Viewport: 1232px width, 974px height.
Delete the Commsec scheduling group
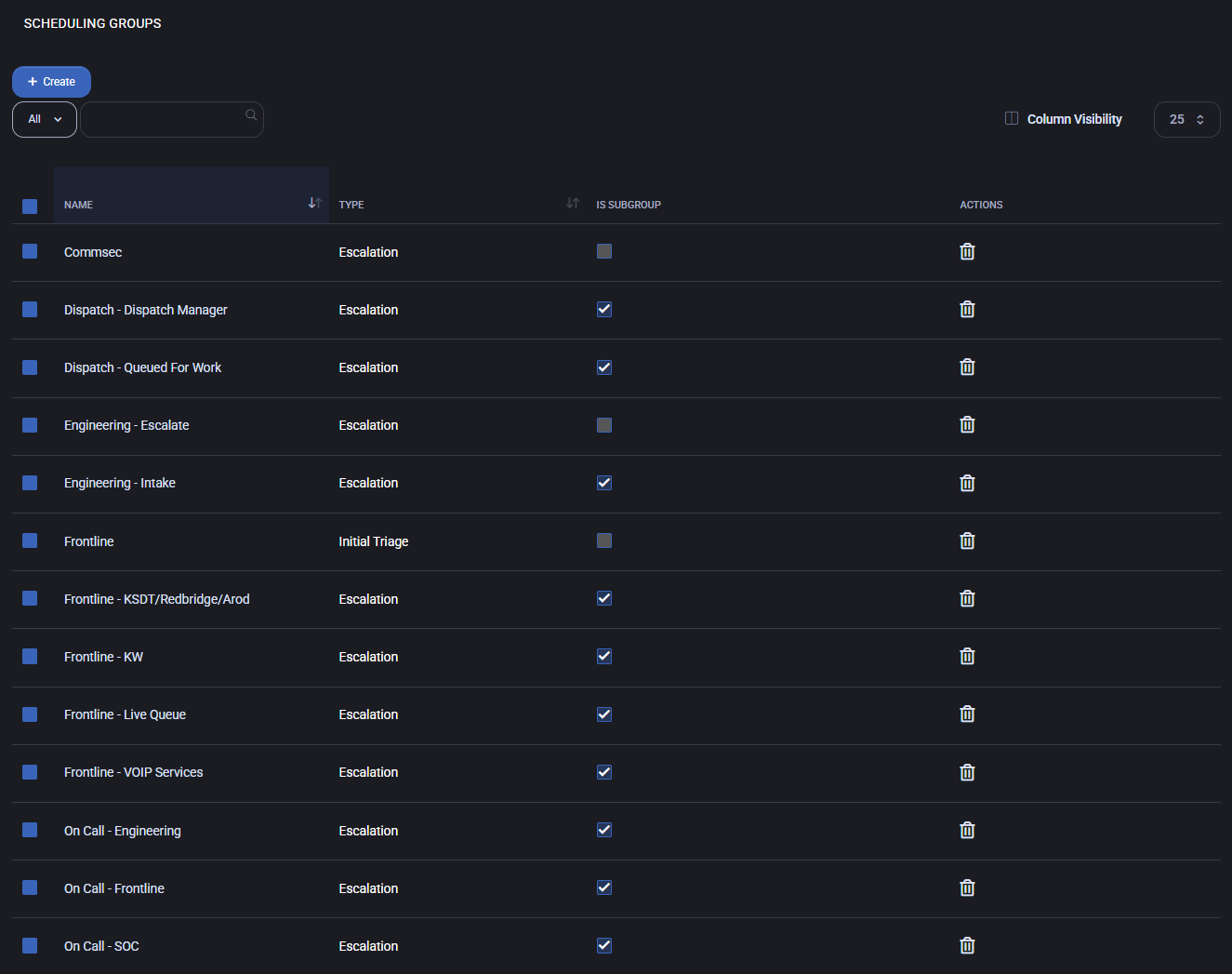tap(967, 252)
